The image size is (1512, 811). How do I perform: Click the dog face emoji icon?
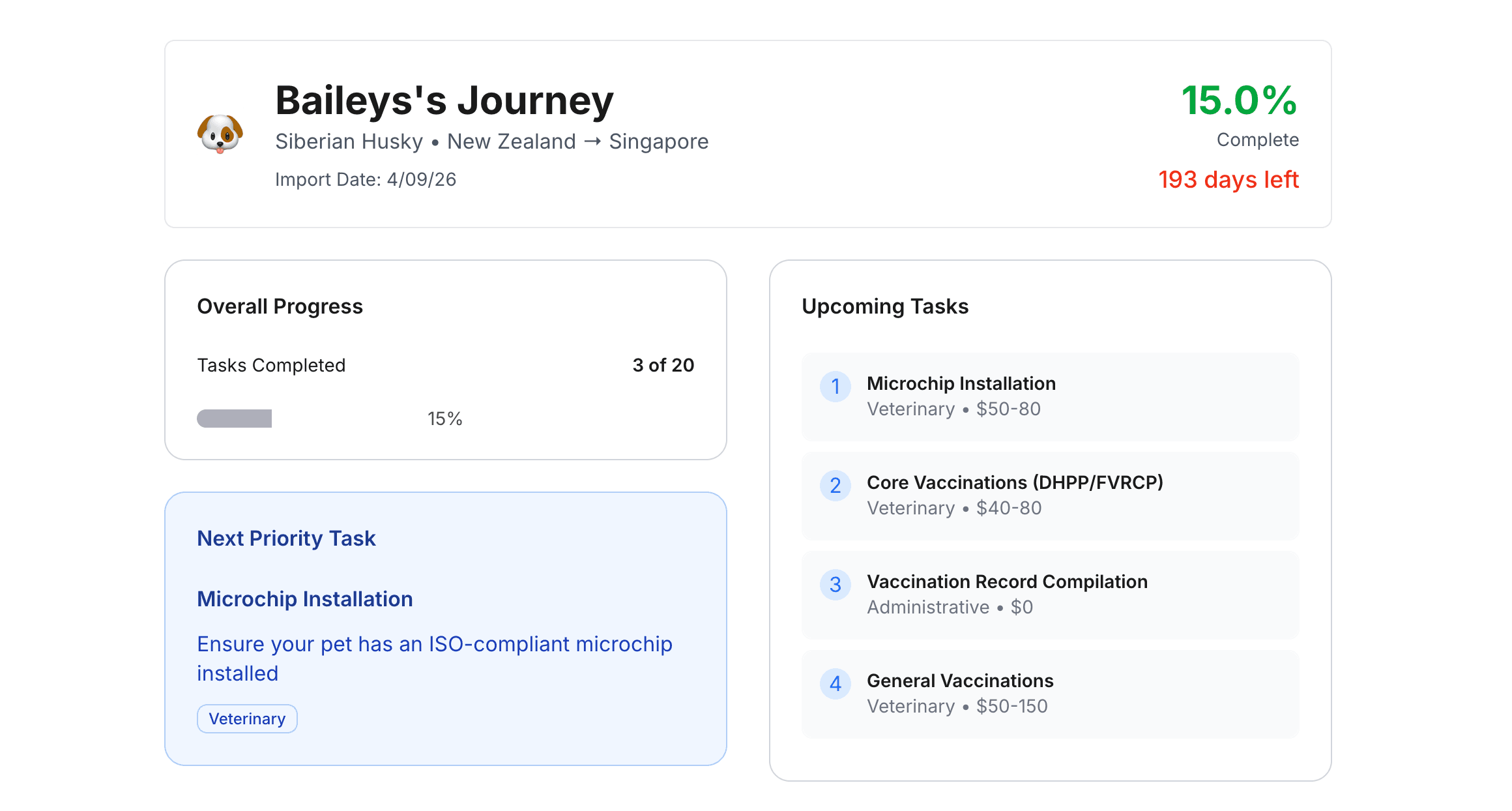pyautogui.click(x=220, y=134)
